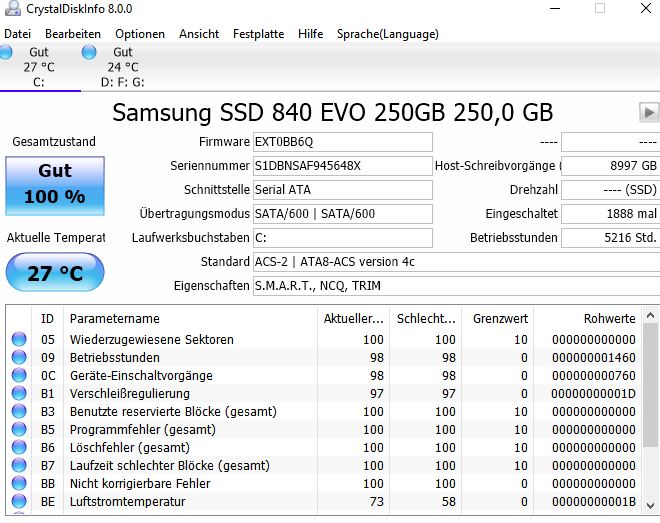The image size is (660, 523).
Task: Click the Aktueller... column header
Action: coord(354,319)
